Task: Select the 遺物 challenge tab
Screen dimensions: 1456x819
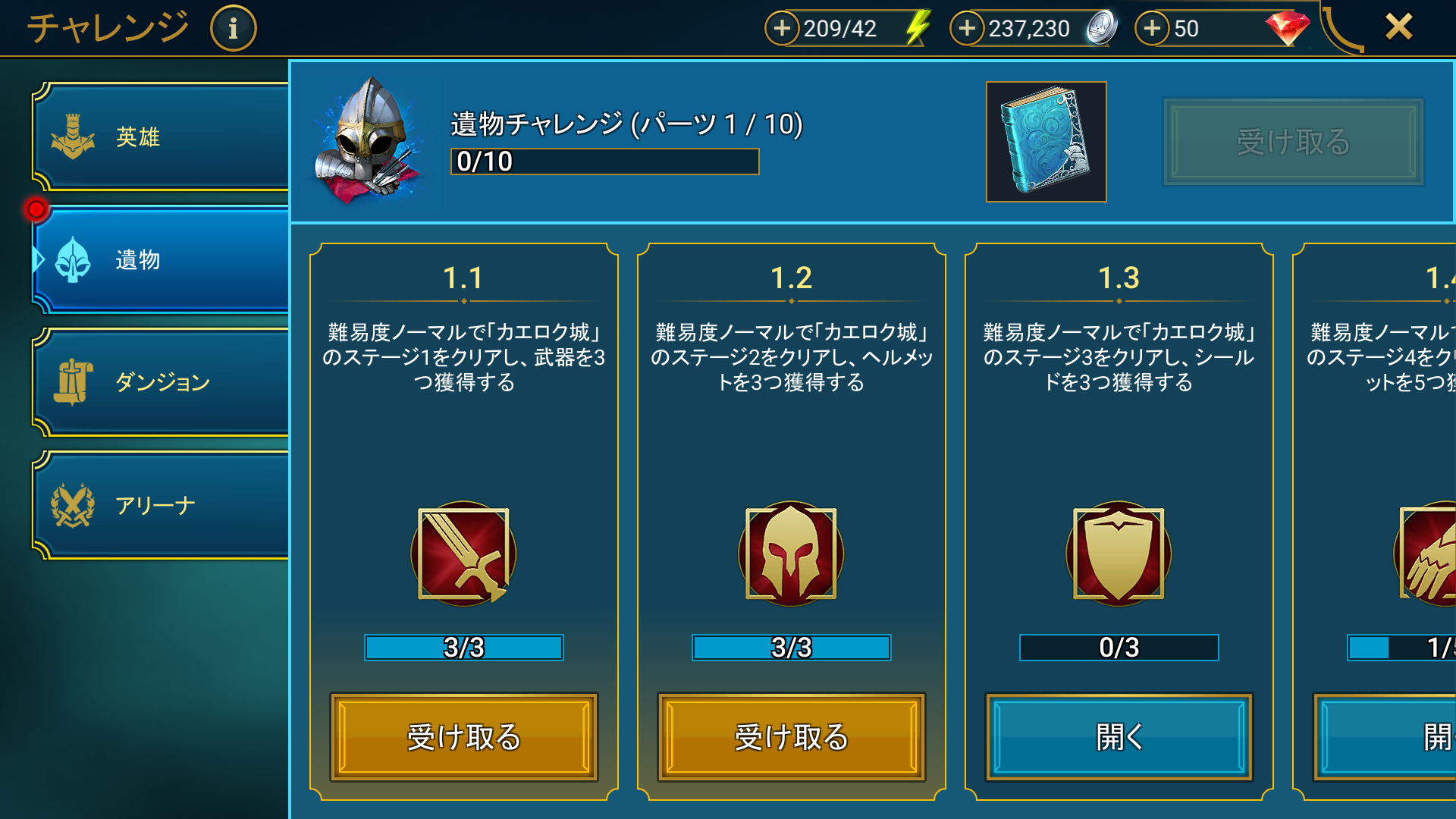Action: pos(162,259)
